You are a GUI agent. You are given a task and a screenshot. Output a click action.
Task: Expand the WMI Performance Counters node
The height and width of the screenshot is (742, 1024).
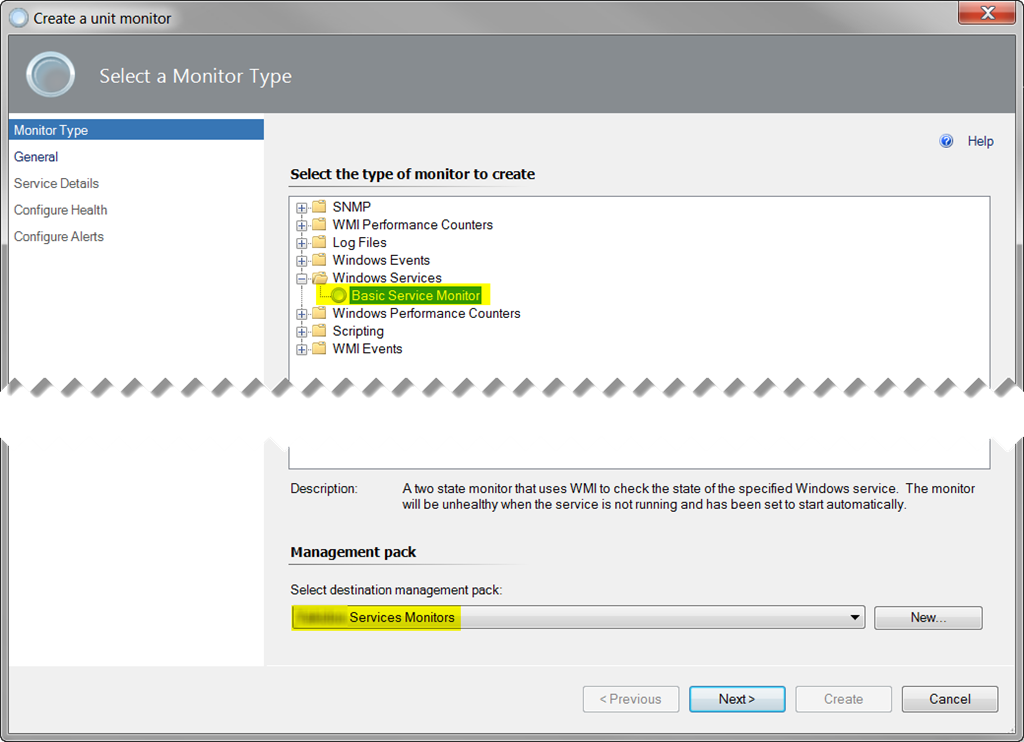(x=303, y=224)
